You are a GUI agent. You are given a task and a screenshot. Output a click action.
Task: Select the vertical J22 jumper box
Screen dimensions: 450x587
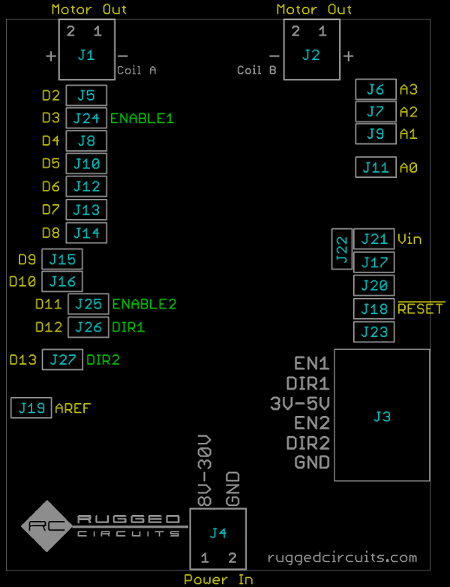click(x=342, y=249)
